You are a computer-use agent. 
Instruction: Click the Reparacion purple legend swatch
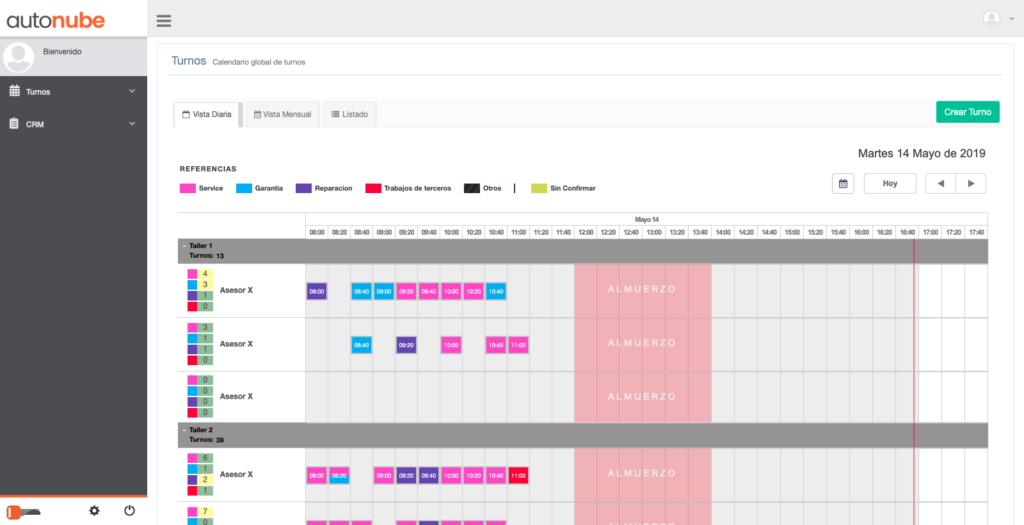304,188
